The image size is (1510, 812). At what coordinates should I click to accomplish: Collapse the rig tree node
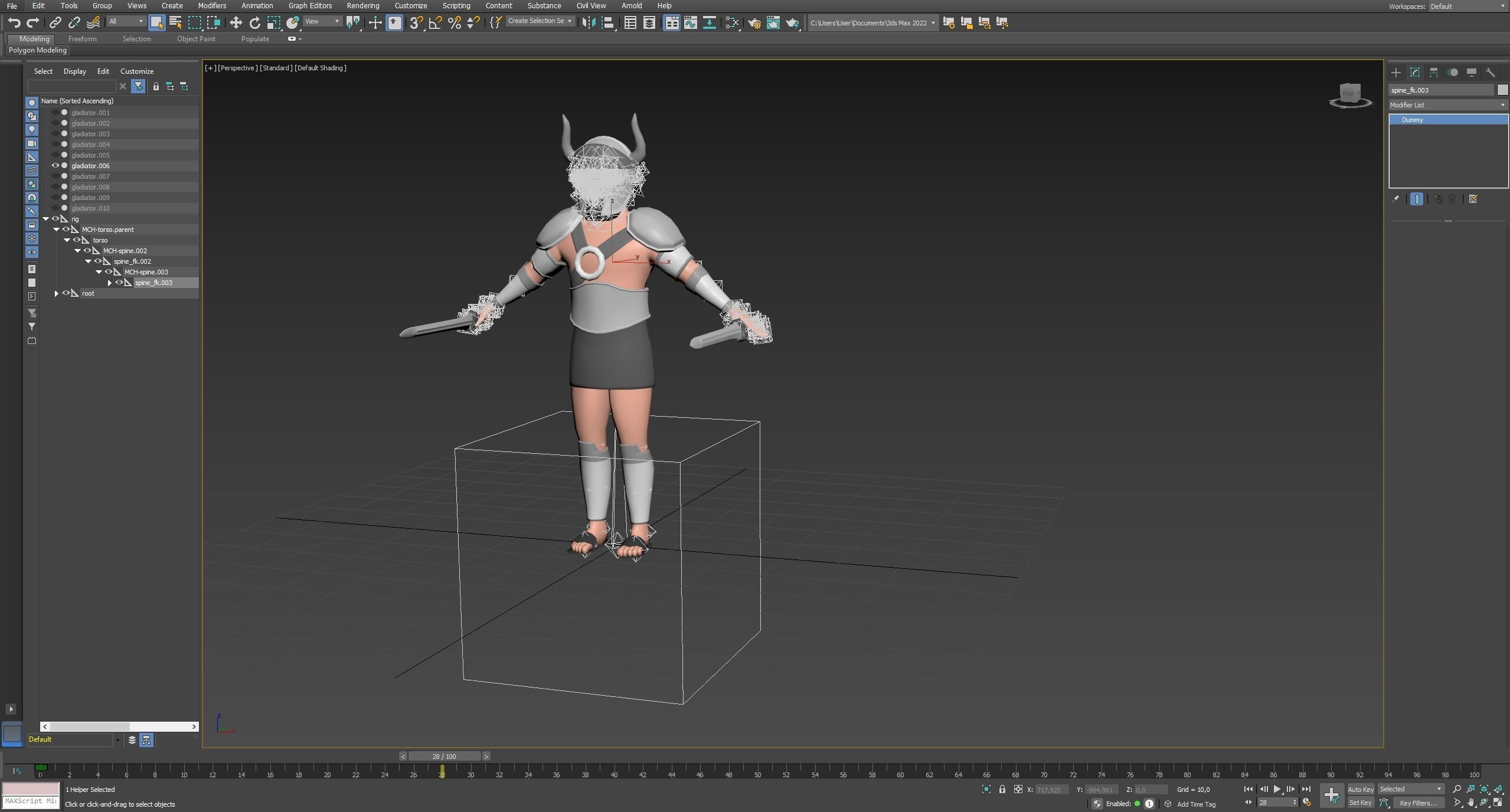click(x=45, y=219)
